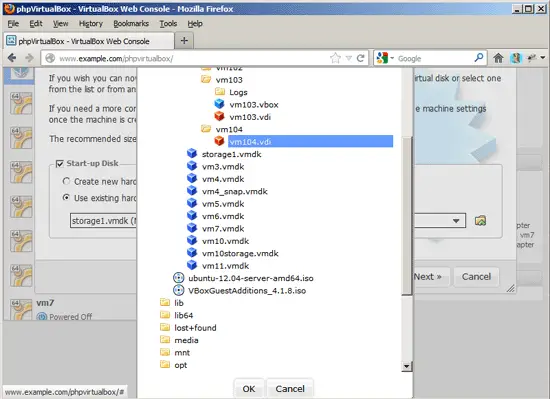Click Firefox home button
Screen dimensions: 550x399
coord(498,58)
